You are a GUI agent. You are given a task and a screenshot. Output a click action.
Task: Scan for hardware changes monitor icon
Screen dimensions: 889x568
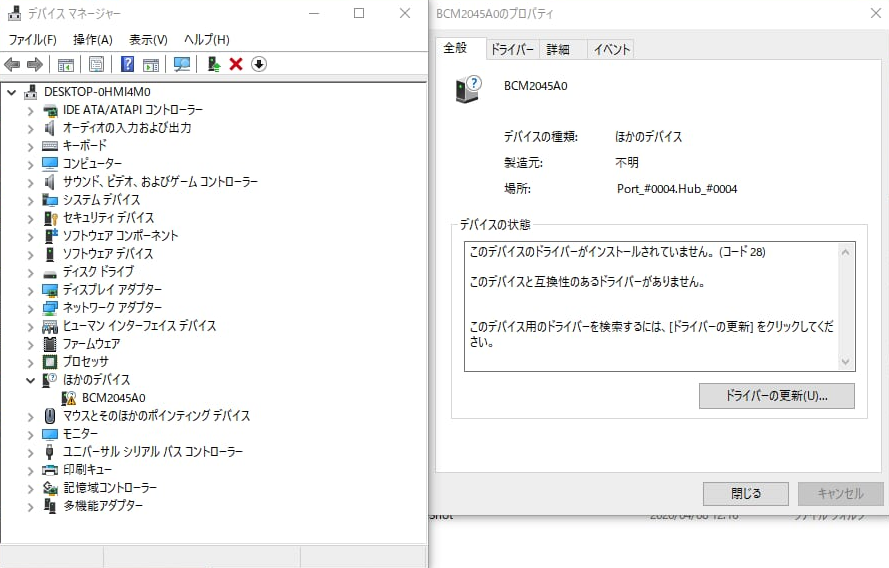181,65
